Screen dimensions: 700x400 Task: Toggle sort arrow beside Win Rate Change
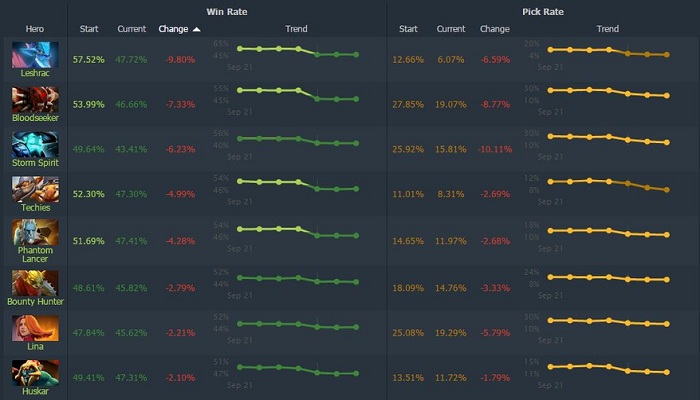pos(196,29)
